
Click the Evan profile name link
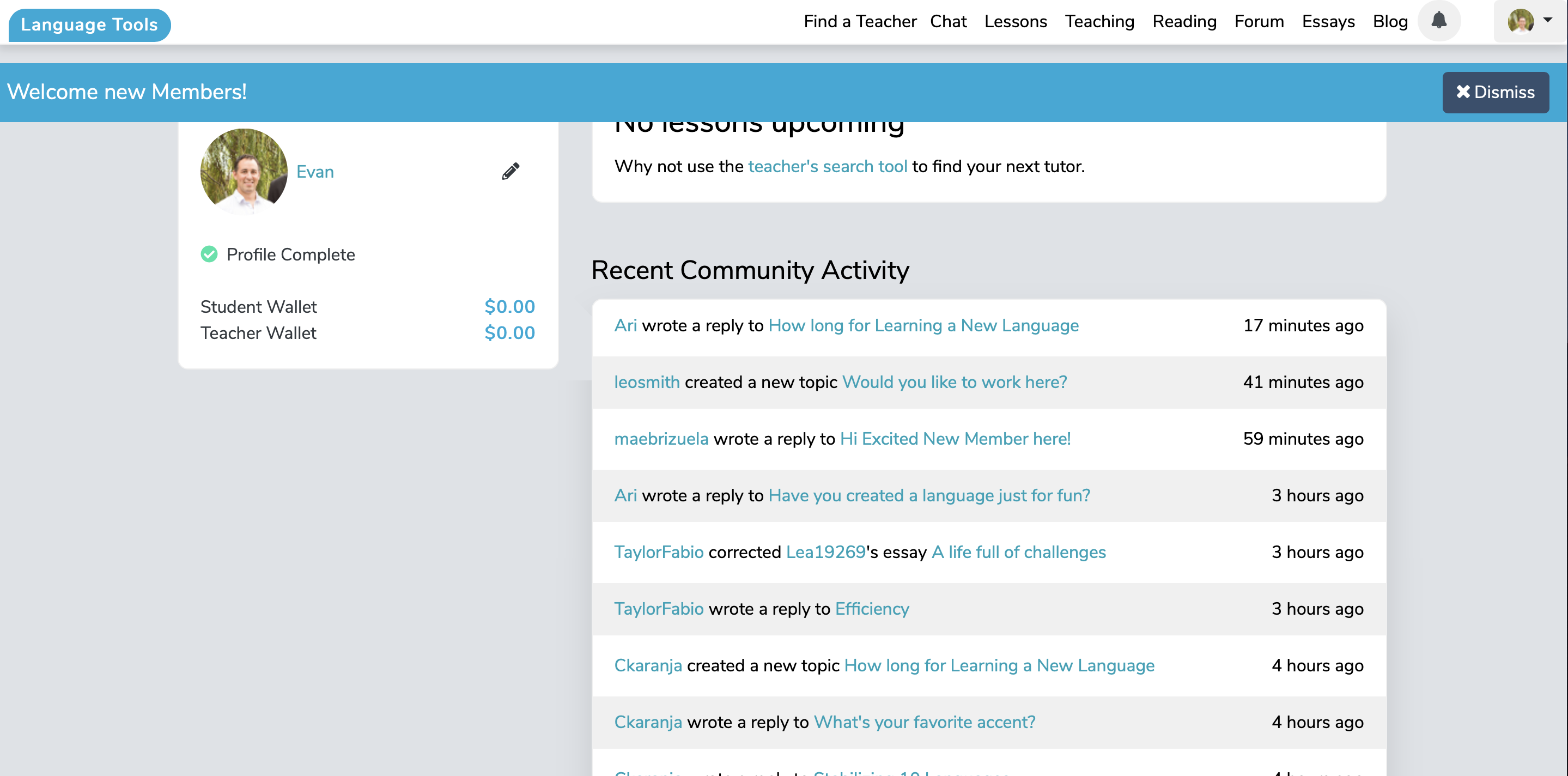pos(315,172)
